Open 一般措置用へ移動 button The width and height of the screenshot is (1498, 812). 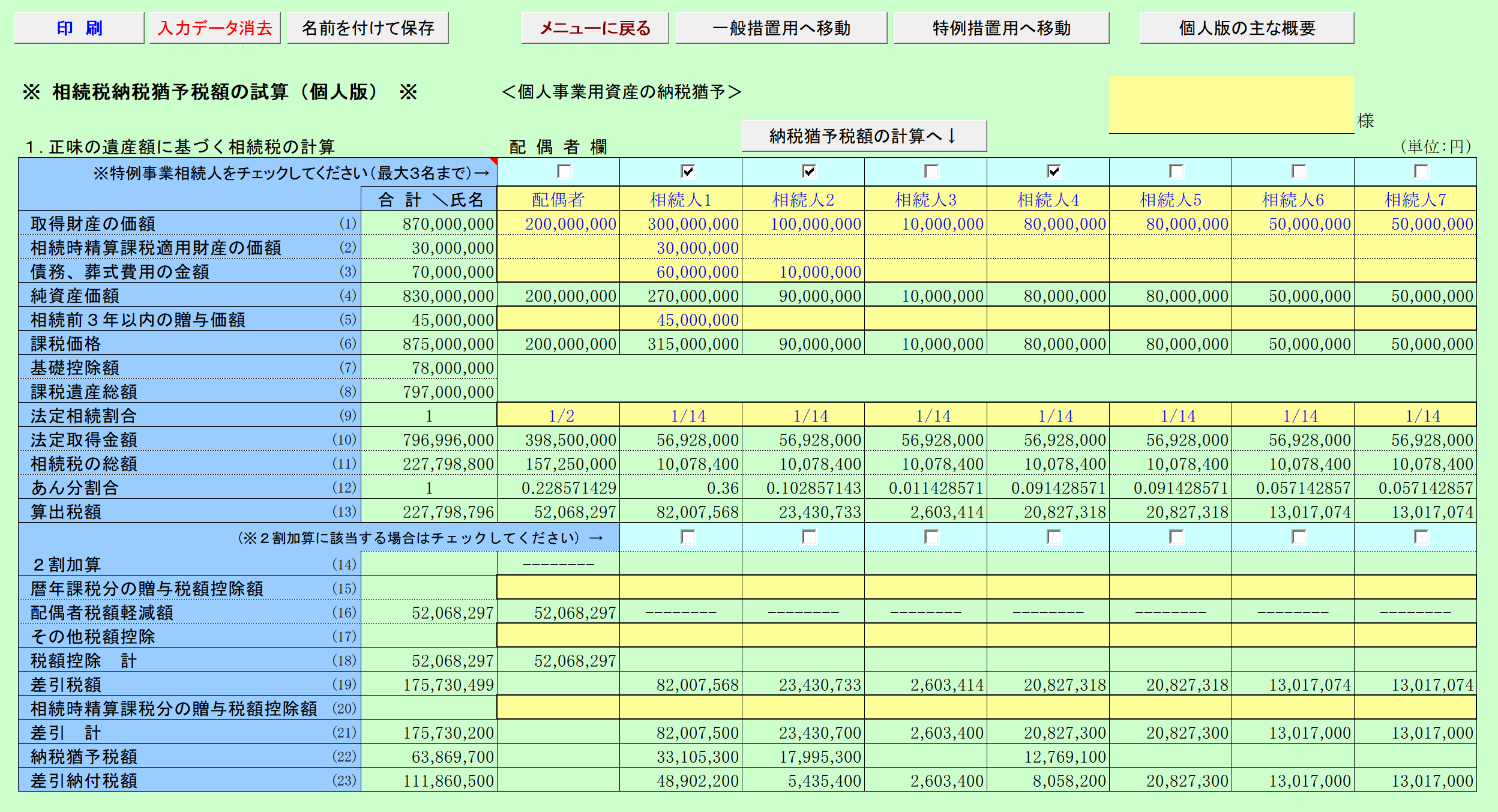click(x=781, y=28)
